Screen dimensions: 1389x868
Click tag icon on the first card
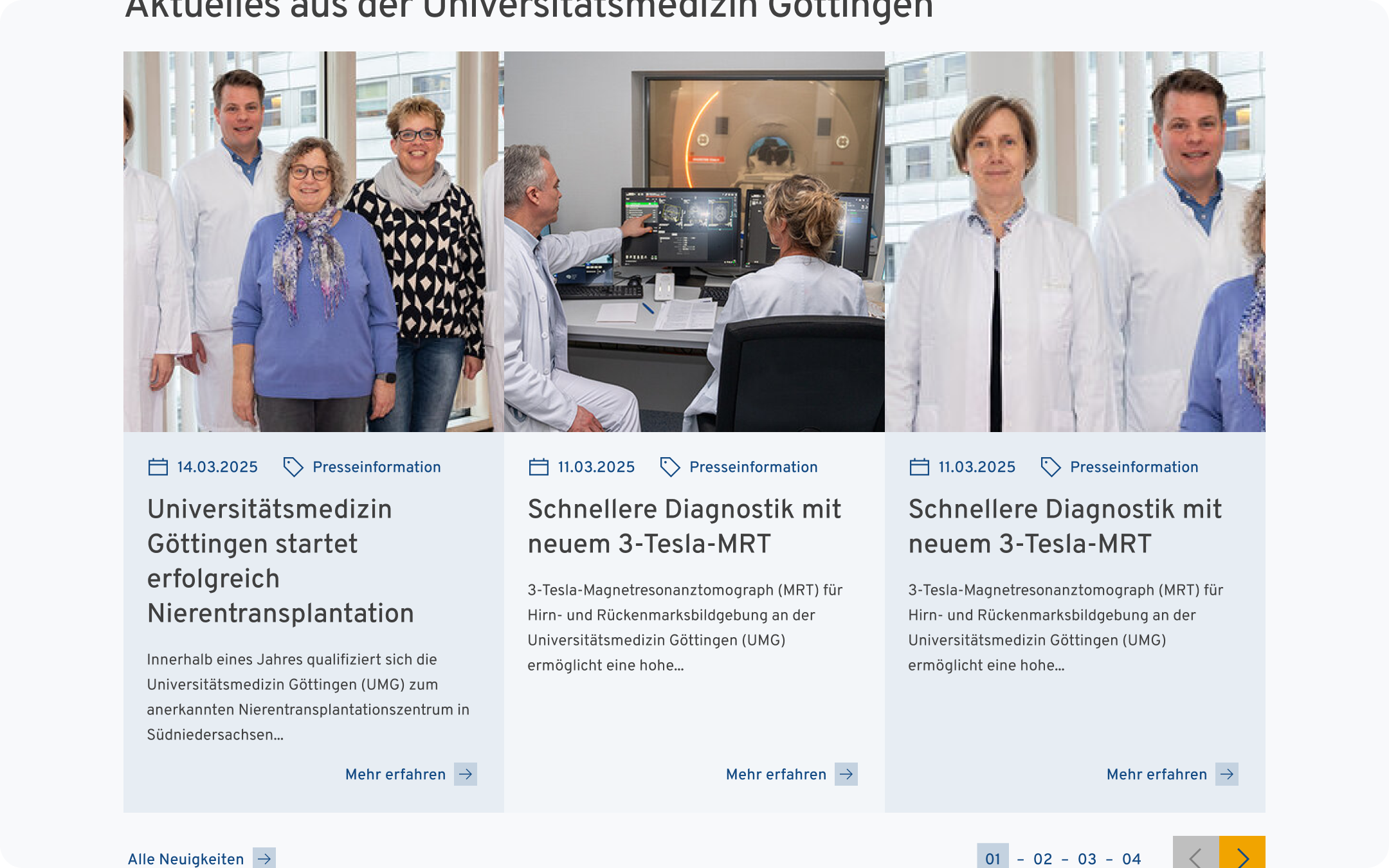click(293, 467)
